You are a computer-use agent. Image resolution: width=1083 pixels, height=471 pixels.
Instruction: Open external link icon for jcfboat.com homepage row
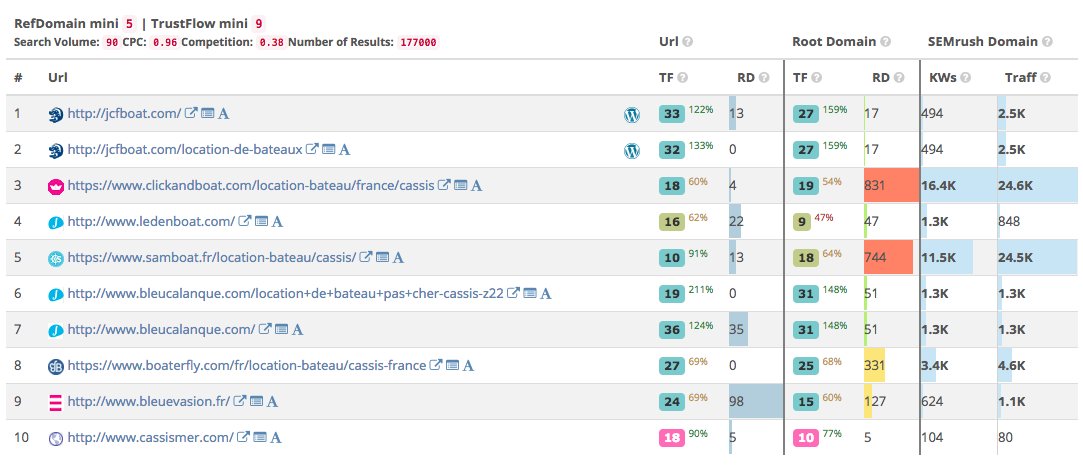(192, 113)
